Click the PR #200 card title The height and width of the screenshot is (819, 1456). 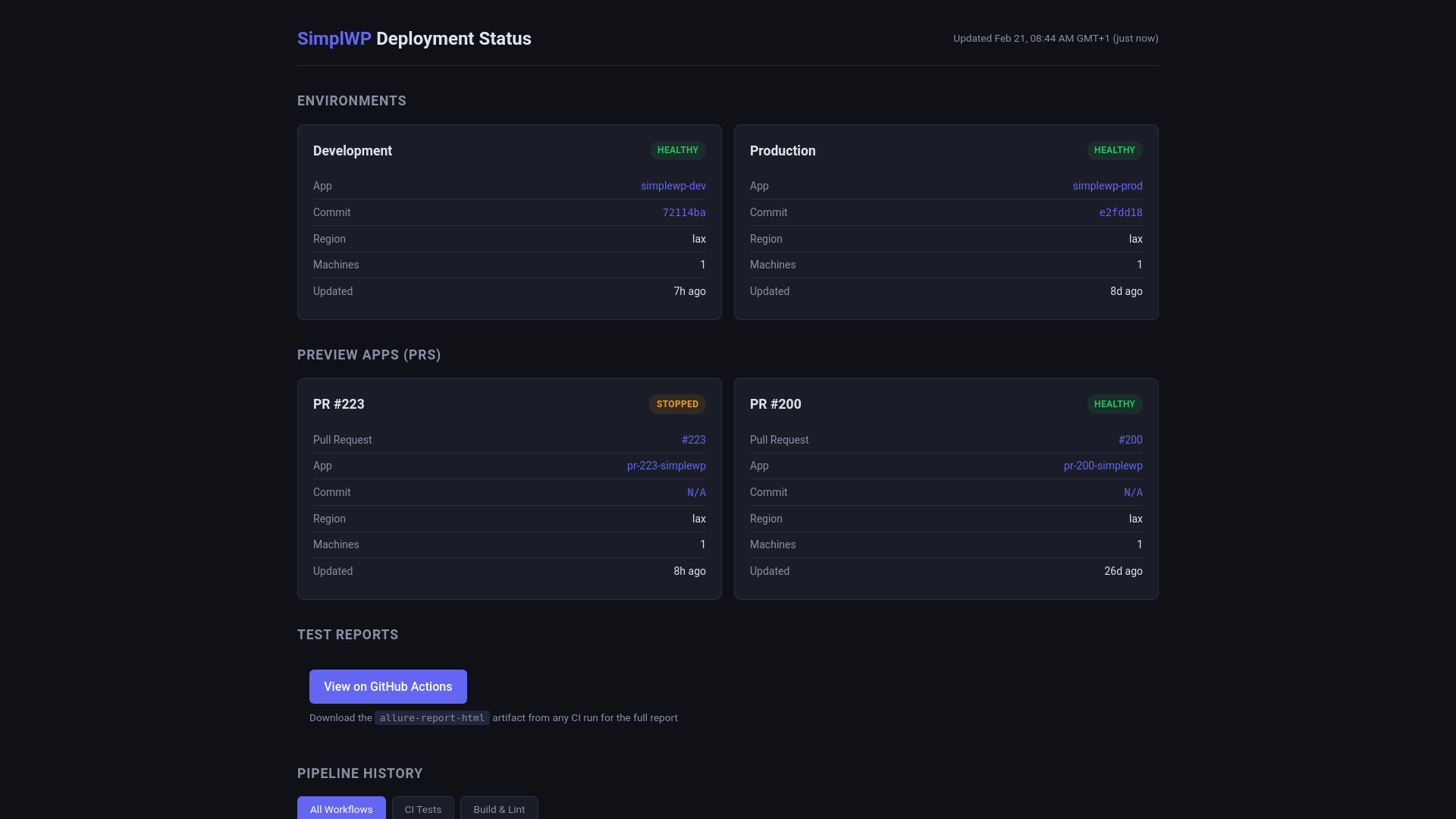pyautogui.click(x=776, y=404)
